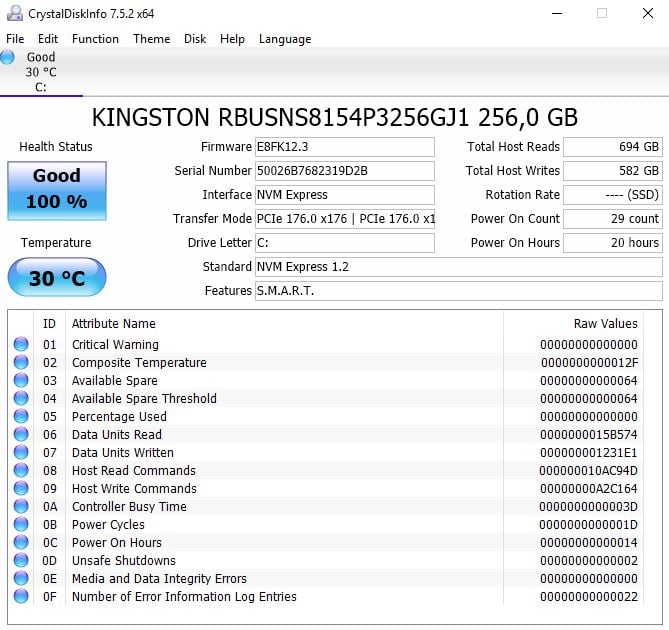Click status orb for Media and Data Integrity Errors
This screenshot has height=630, width=669.
point(21,578)
